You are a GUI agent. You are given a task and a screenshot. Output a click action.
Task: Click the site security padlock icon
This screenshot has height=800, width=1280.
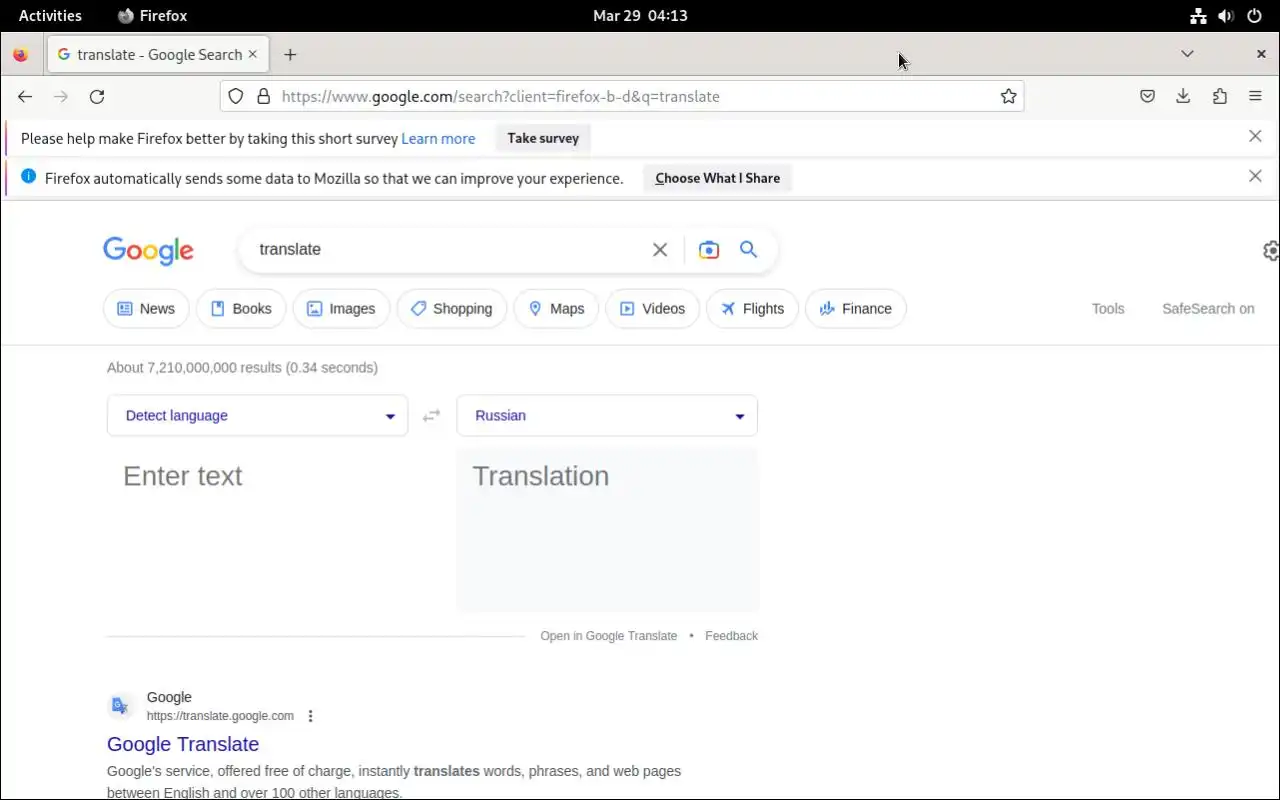pyautogui.click(x=264, y=96)
